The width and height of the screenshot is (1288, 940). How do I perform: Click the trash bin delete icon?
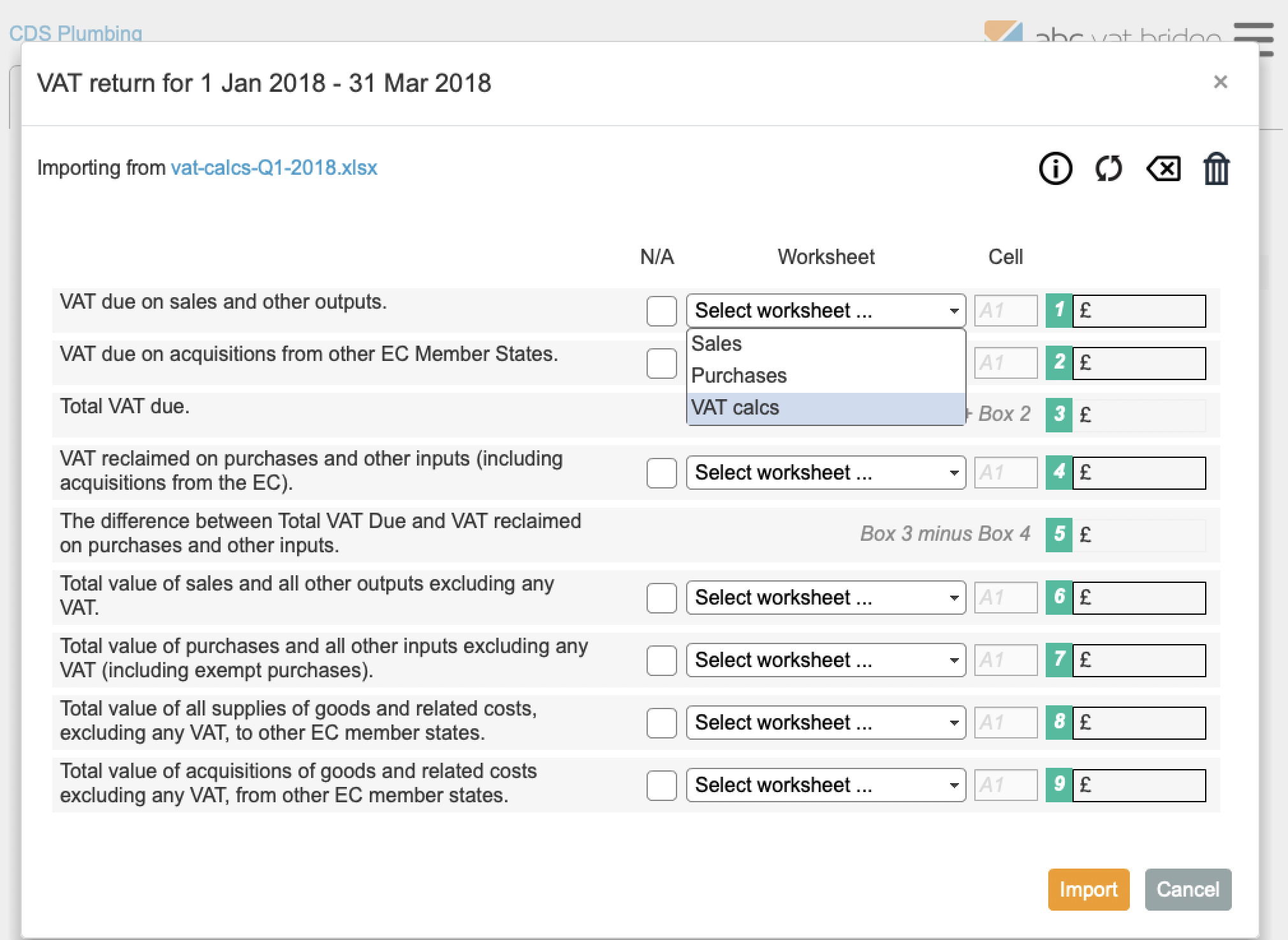(1216, 168)
